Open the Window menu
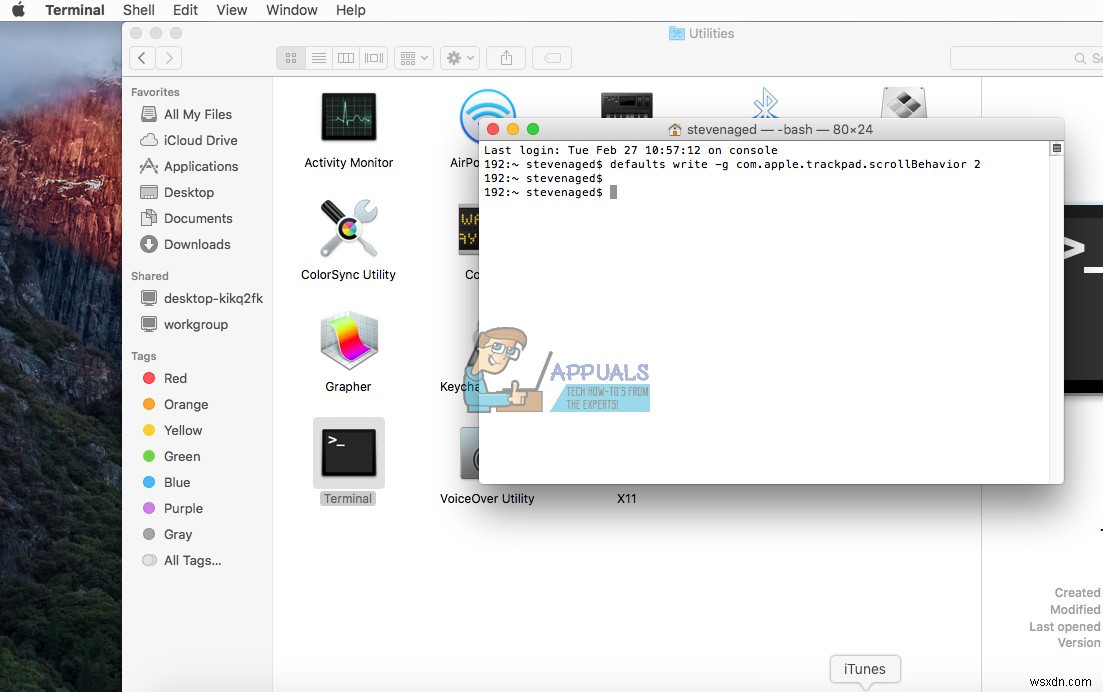Screen dimensions: 1103x692 coord(291,10)
